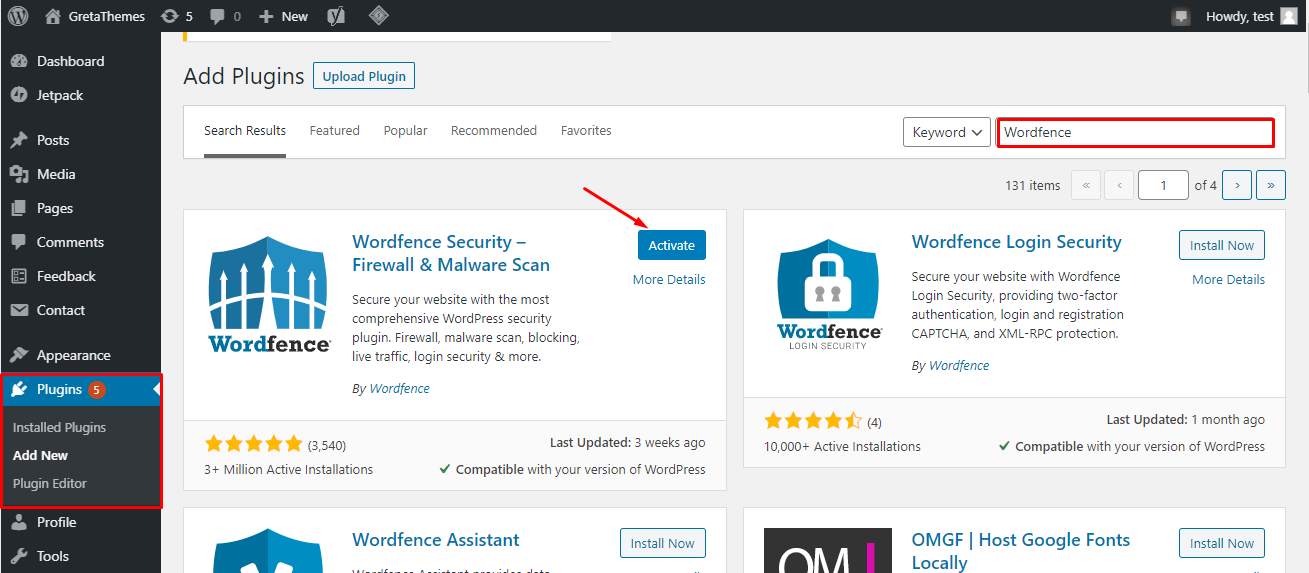1309x573 pixels.
Task: Click the WordPress logo in admin bar
Action: pos(18,16)
